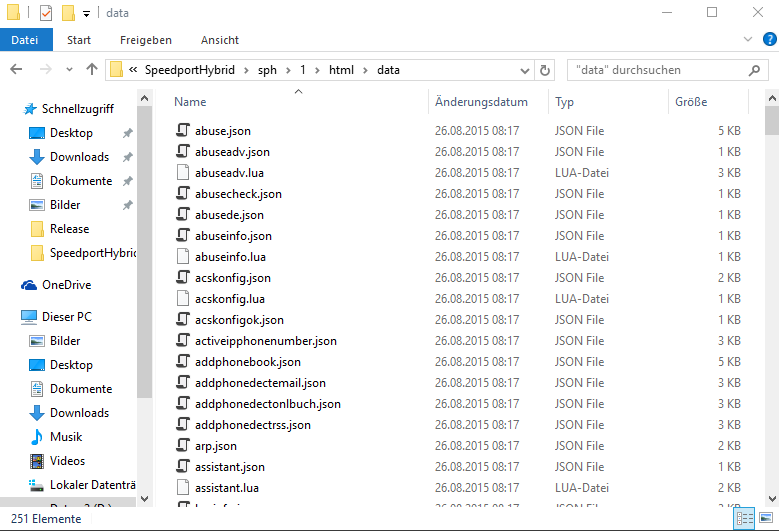Expand the ribbon with the chevron
Viewport: 779px width, 531px height.
coord(748,39)
